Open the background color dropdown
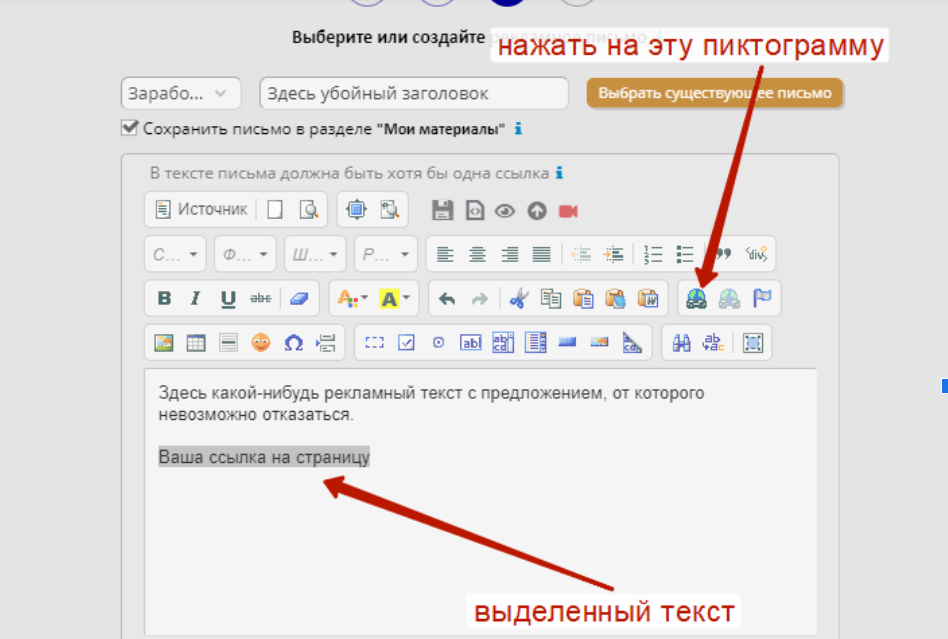The image size is (948, 639). (x=394, y=299)
